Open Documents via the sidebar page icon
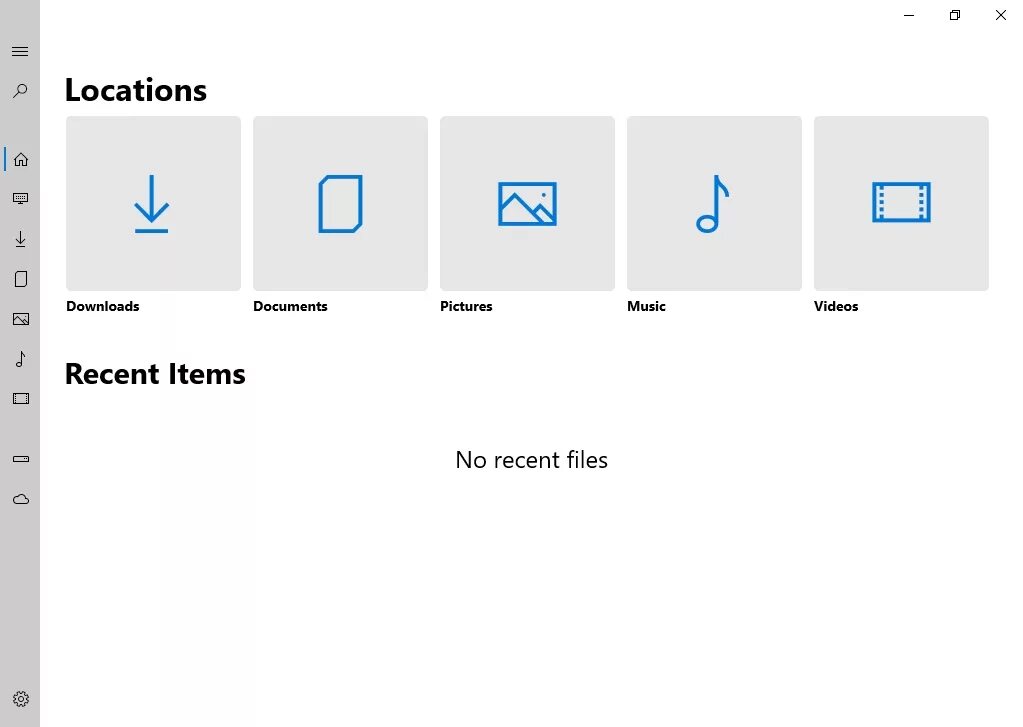The height and width of the screenshot is (727, 1023). point(20,278)
